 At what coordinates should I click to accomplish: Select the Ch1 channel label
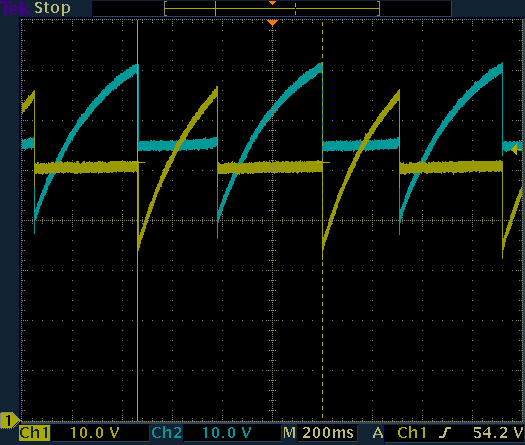click(x=34, y=433)
